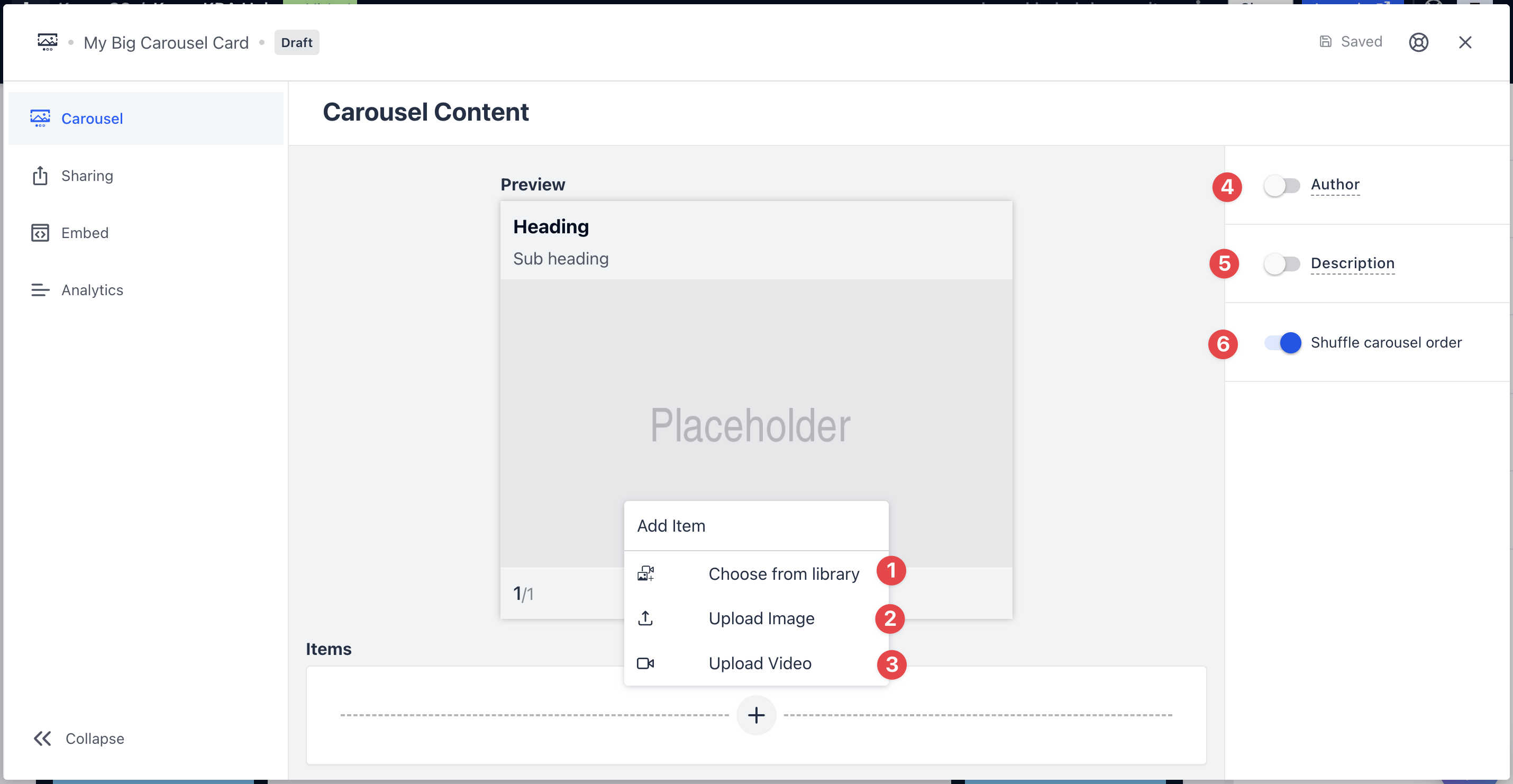Disable Shuffle carousel order switch

tap(1282, 342)
